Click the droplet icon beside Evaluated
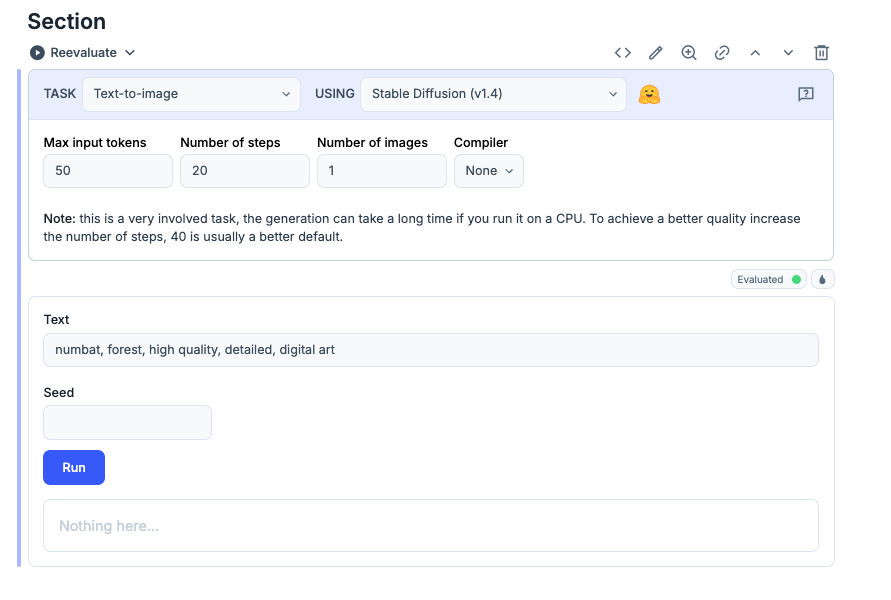The image size is (891, 600). click(822, 280)
